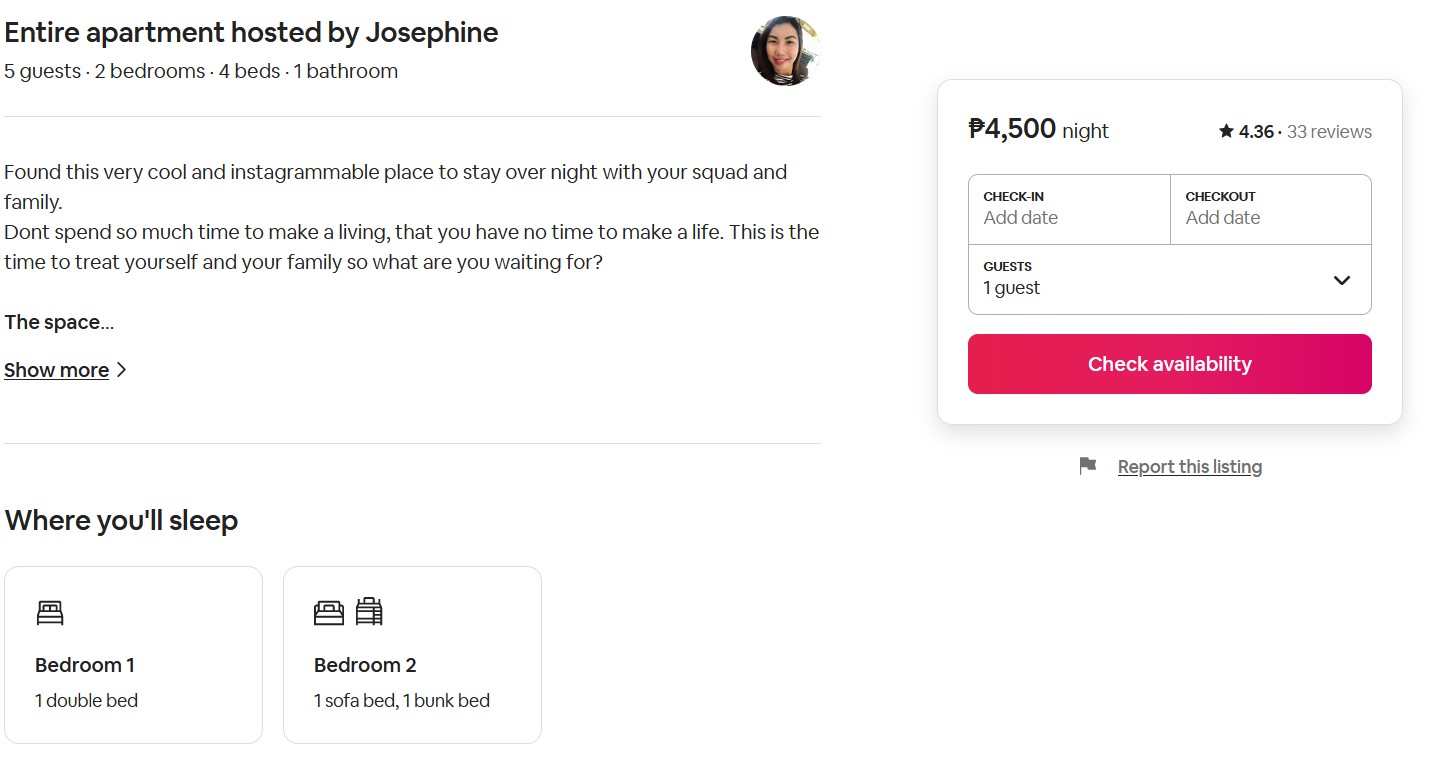Image resolution: width=1433 pixels, height=776 pixels.
Task: Click the double bed icon in Bedroom 1
Action: point(50,612)
